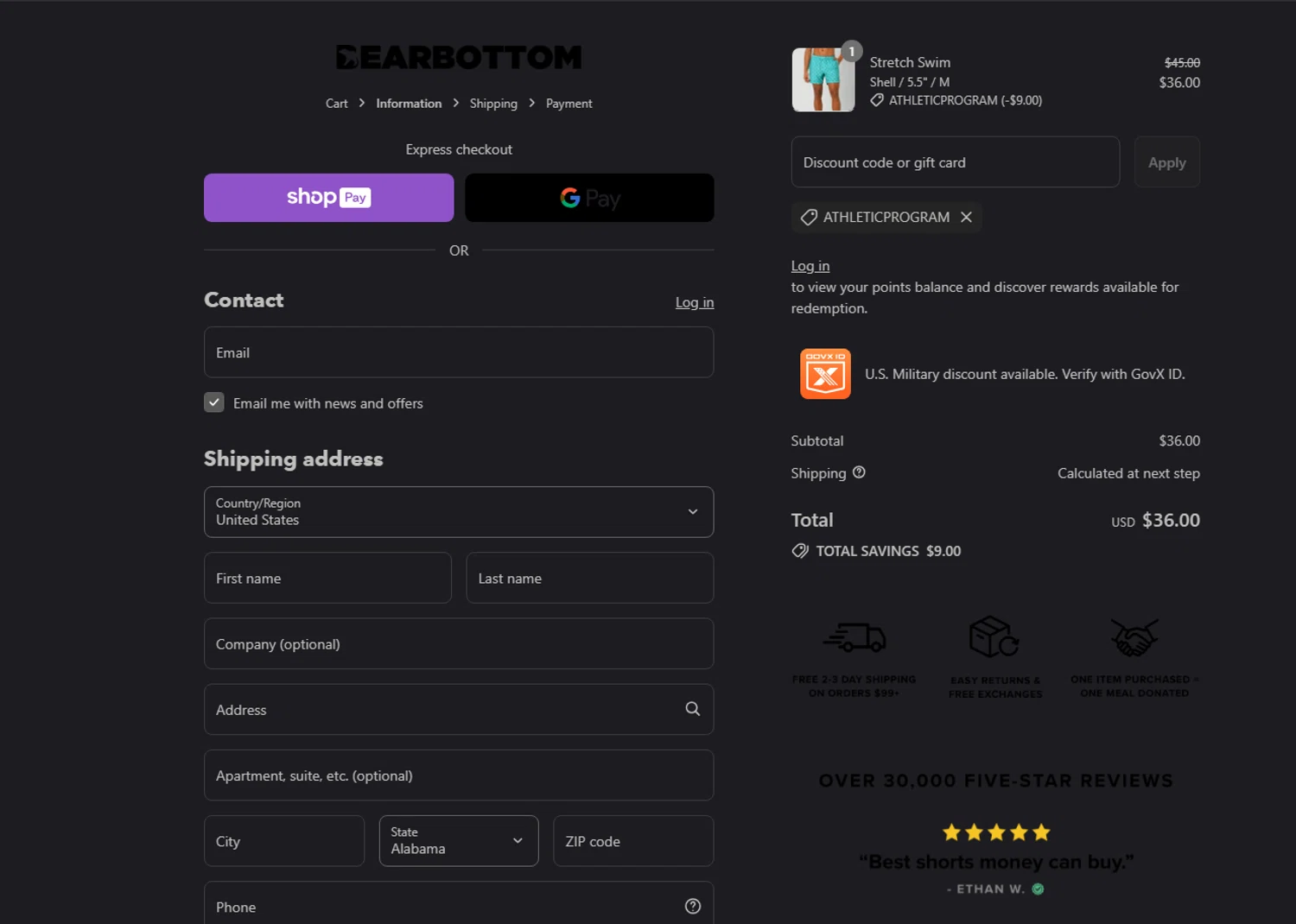Pay with Shop Pay express checkout
The width and height of the screenshot is (1296, 924).
[328, 198]
